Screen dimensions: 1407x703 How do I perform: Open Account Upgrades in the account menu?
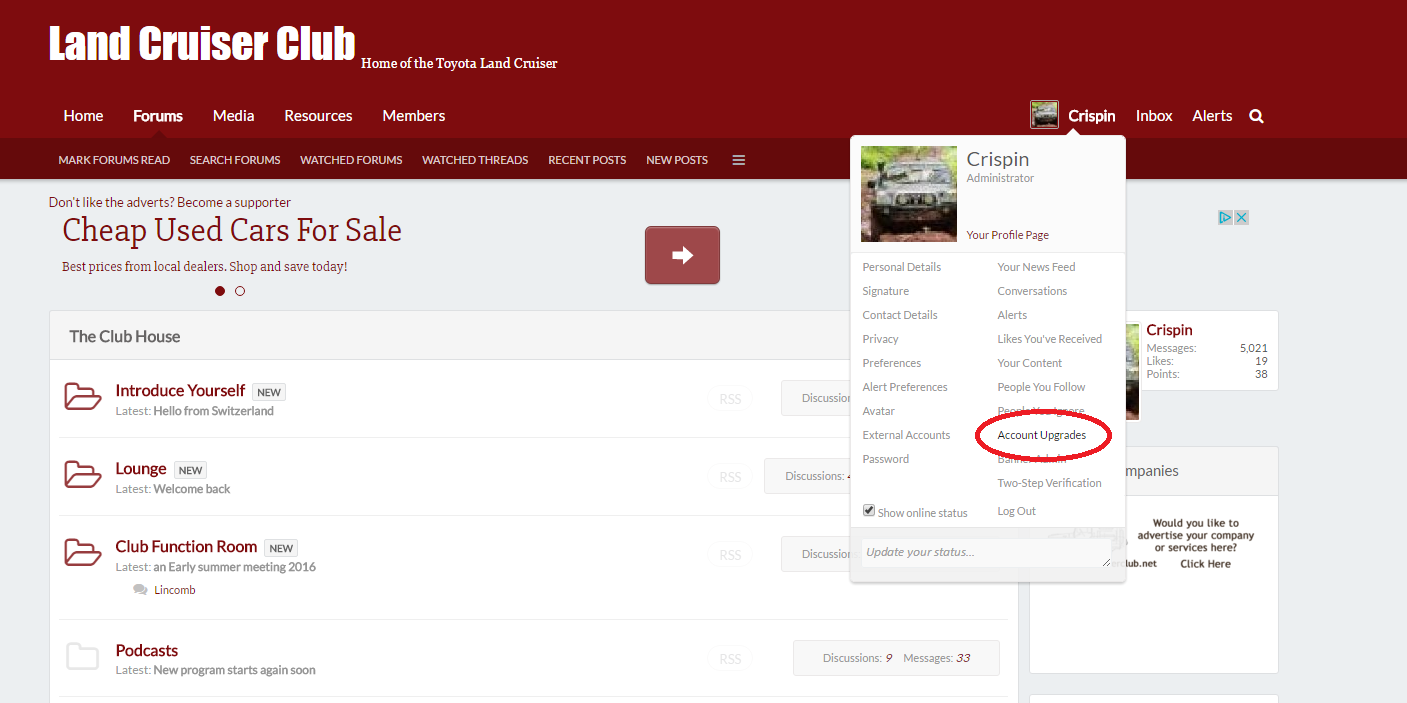pyautogui.click(x=1042, y=435)
